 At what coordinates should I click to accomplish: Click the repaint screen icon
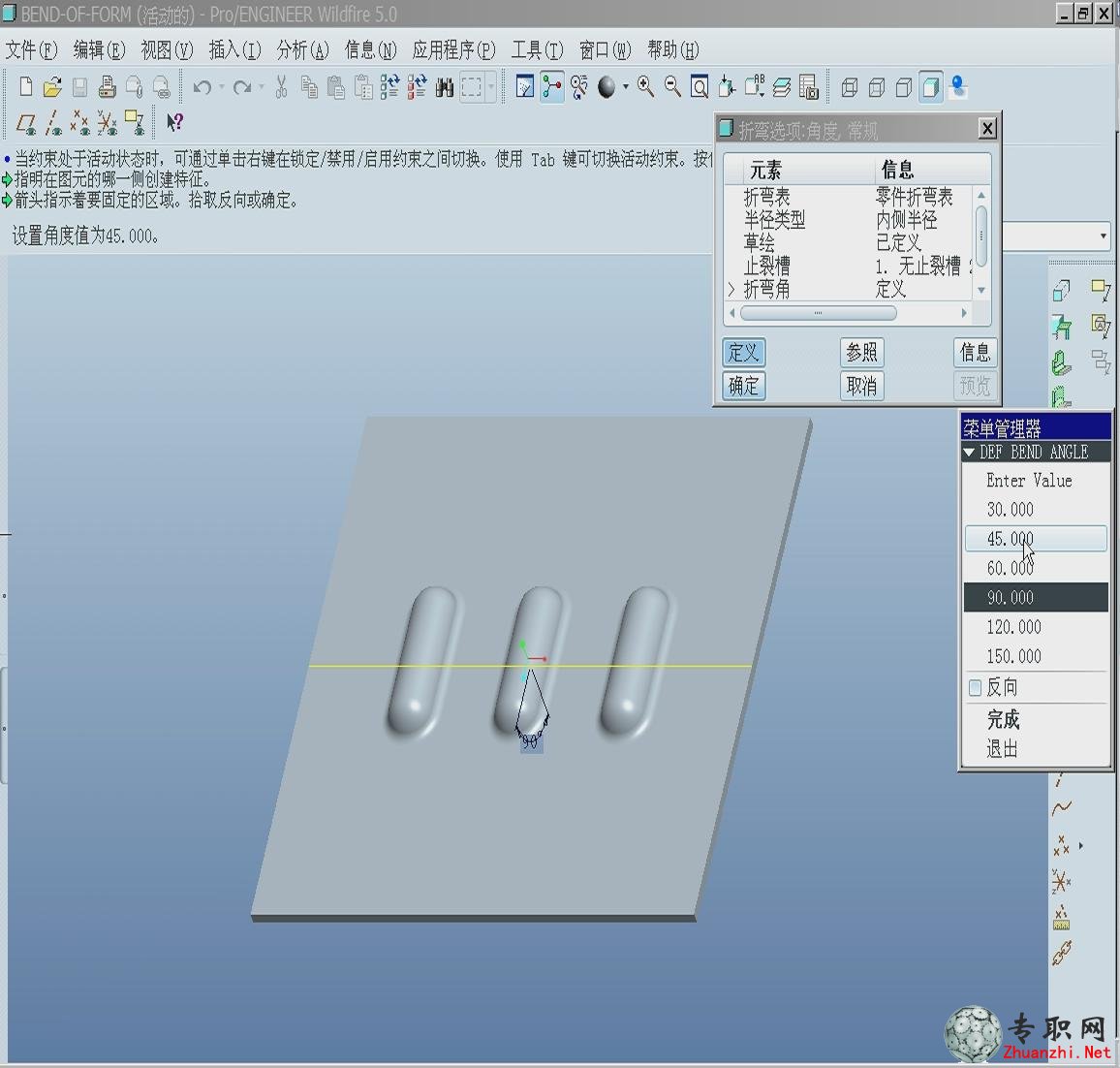pos(525,87)
